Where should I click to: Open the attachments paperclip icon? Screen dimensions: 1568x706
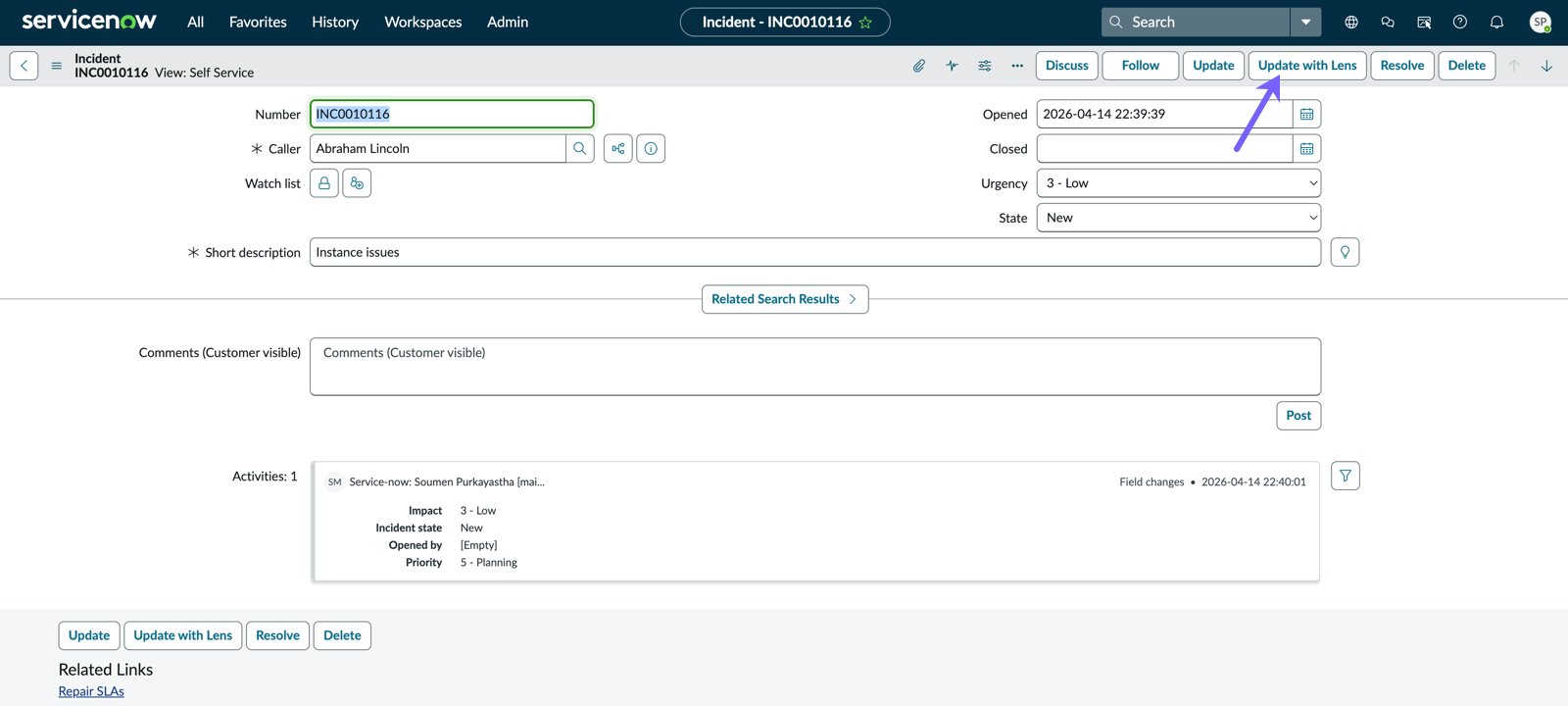coord(919,66)
